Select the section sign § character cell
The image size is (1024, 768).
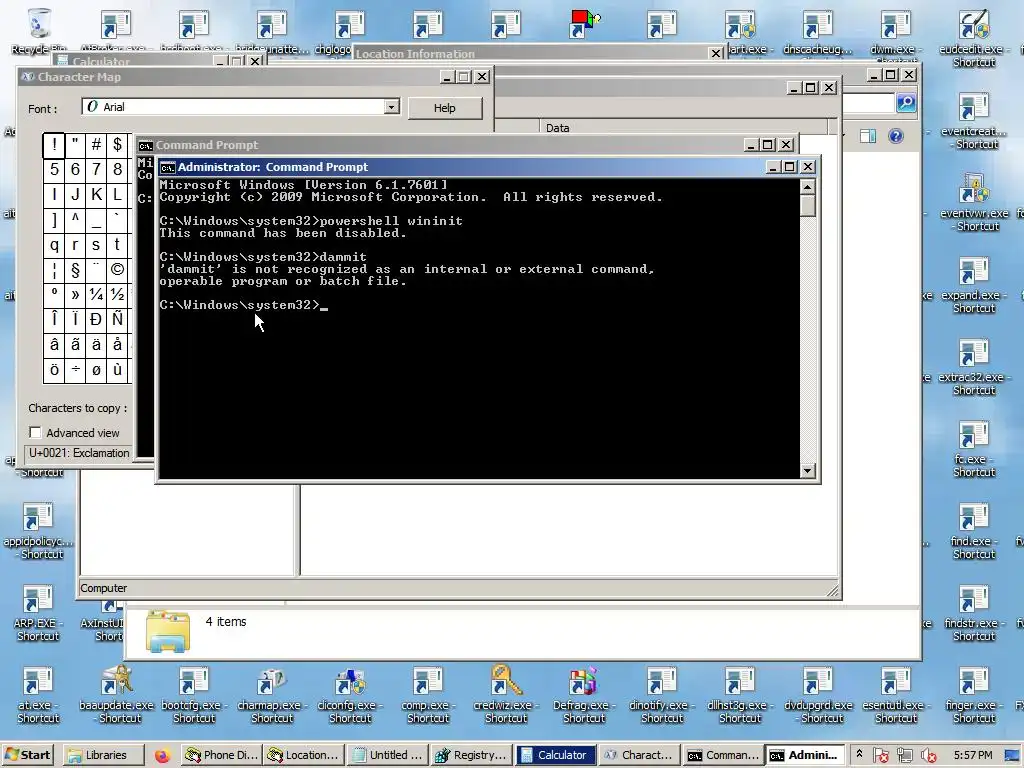pos(75,269)
